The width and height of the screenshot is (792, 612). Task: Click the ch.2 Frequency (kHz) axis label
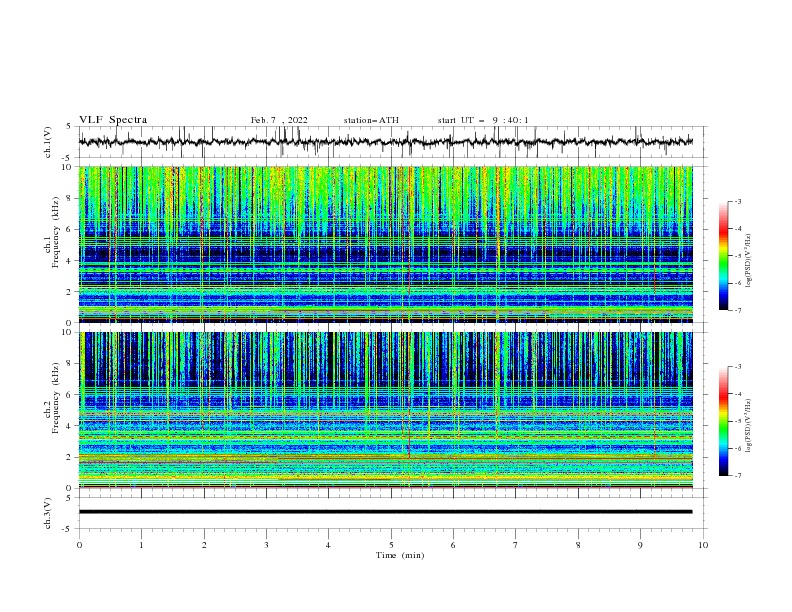[52, 410]
